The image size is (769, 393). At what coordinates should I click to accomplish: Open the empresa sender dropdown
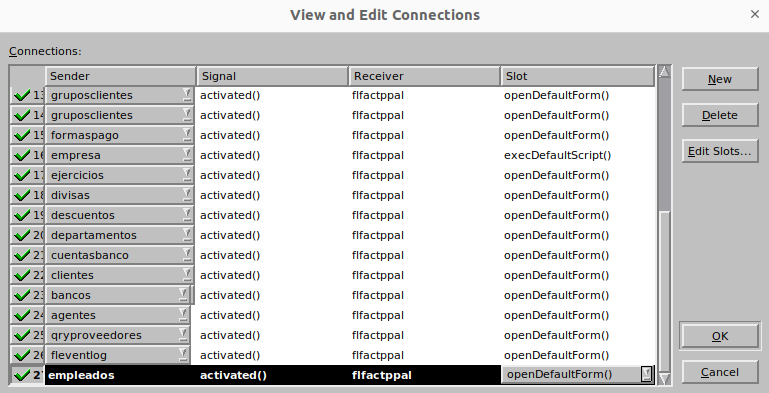[x=187, y=155]
